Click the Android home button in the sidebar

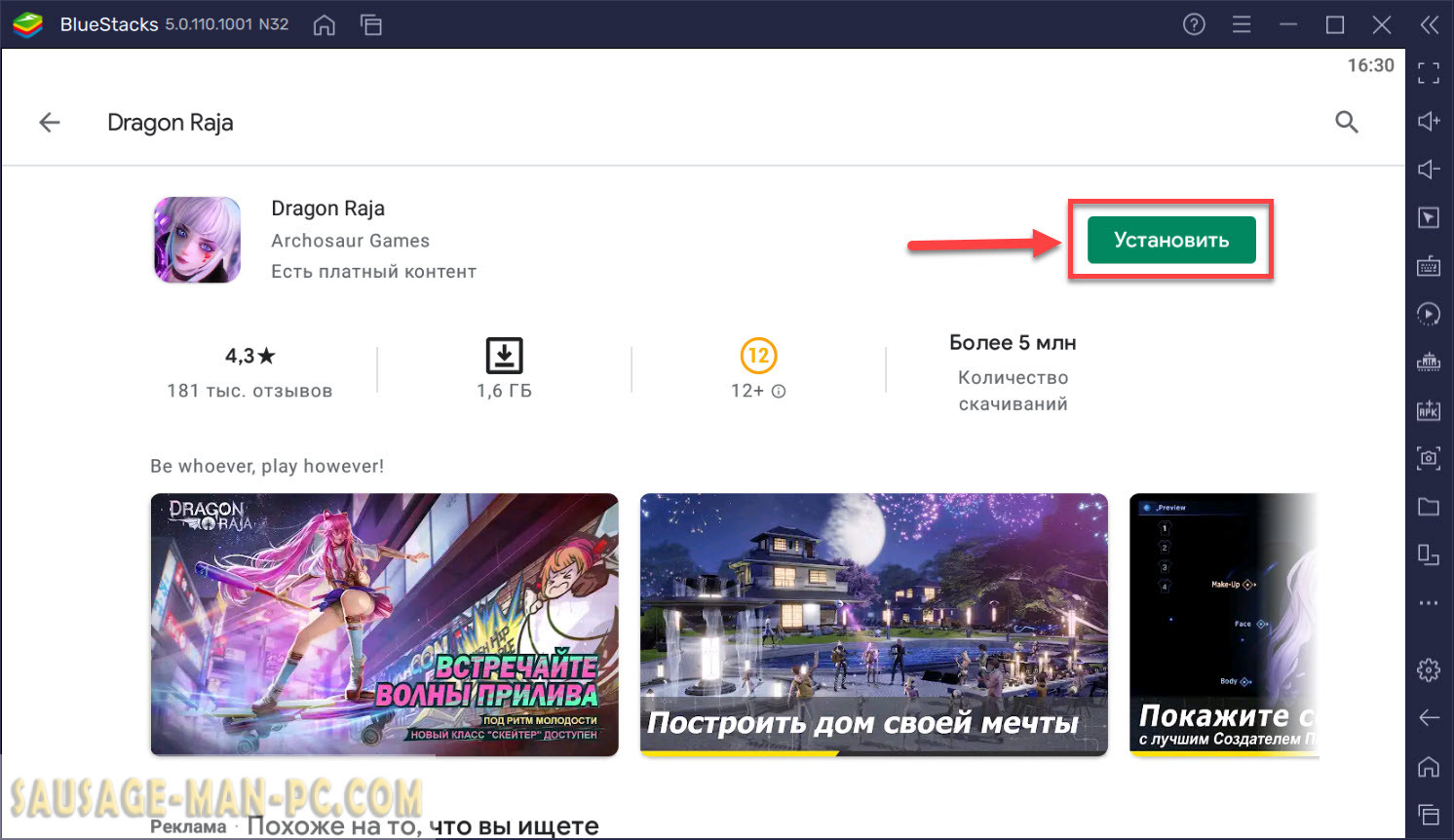1429,767
